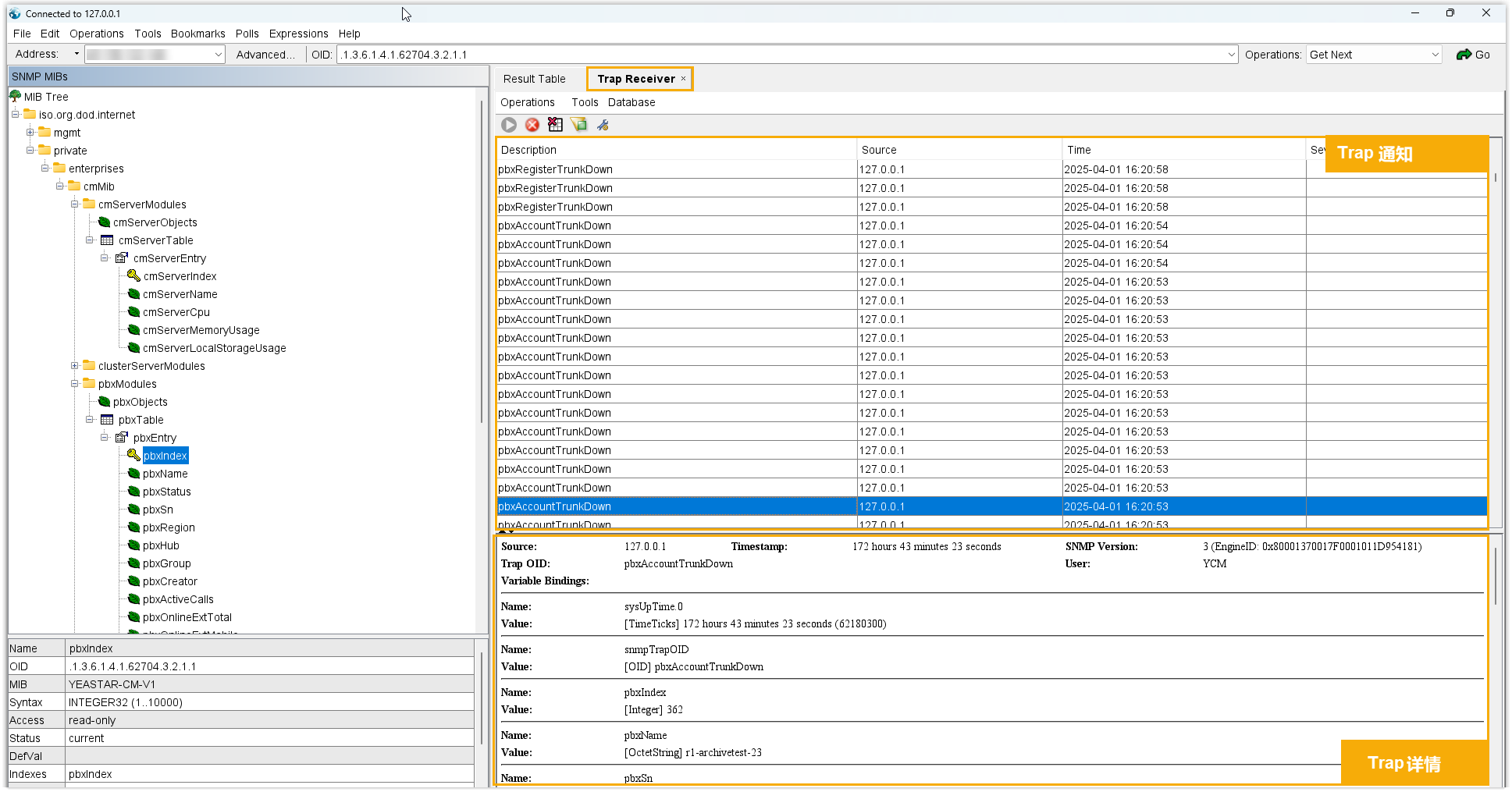Stop the trap receiver using red icon

tap(532, 125)
